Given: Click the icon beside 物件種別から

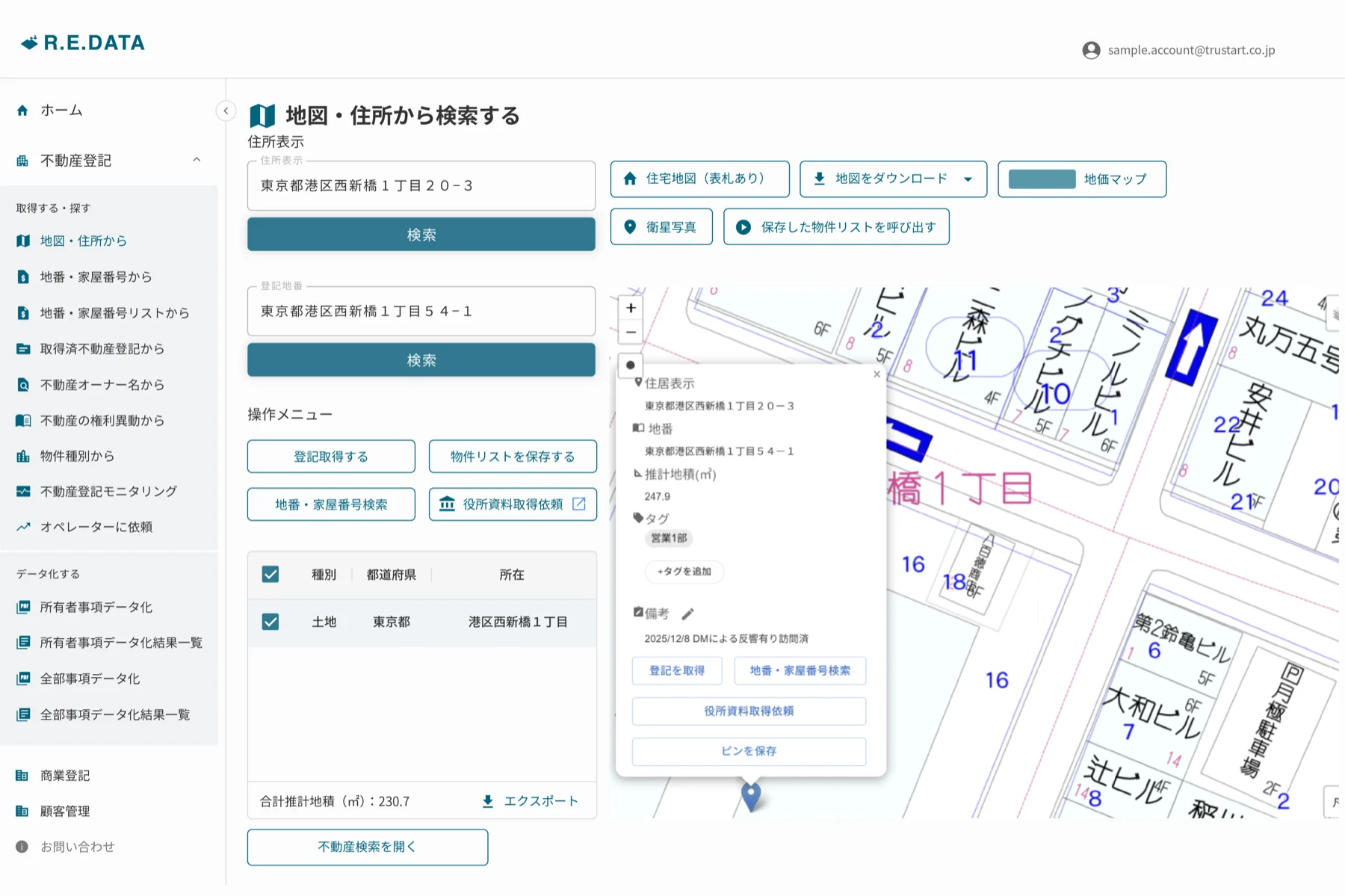Looking at the screenshot, I should coord(23,456).
